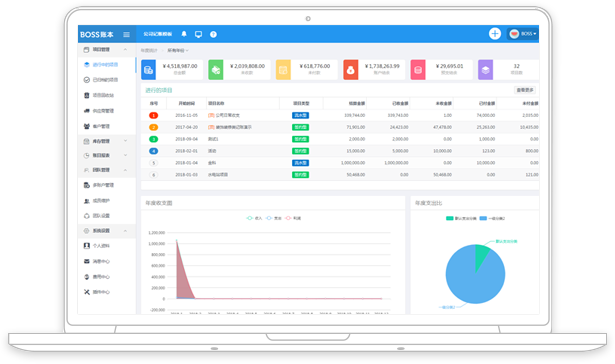The width and height of the screenshot is (615, 364).
Task: Collapse the team management section chevron
Action: (x=125, y=170)
